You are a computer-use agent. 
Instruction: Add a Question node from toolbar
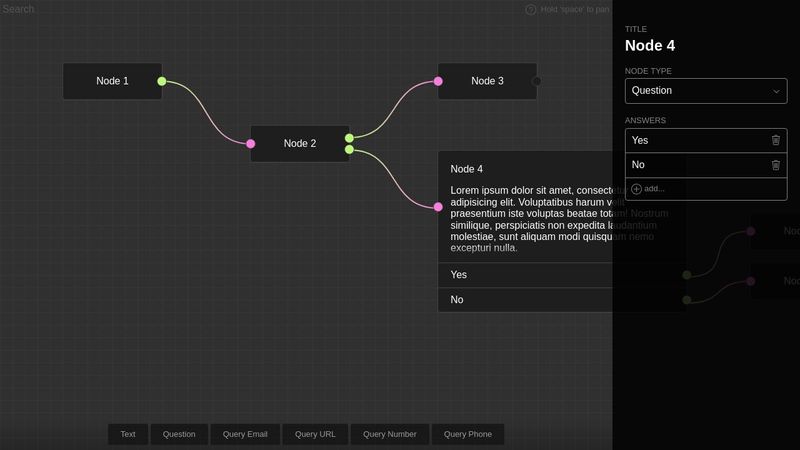pos(179,434)
